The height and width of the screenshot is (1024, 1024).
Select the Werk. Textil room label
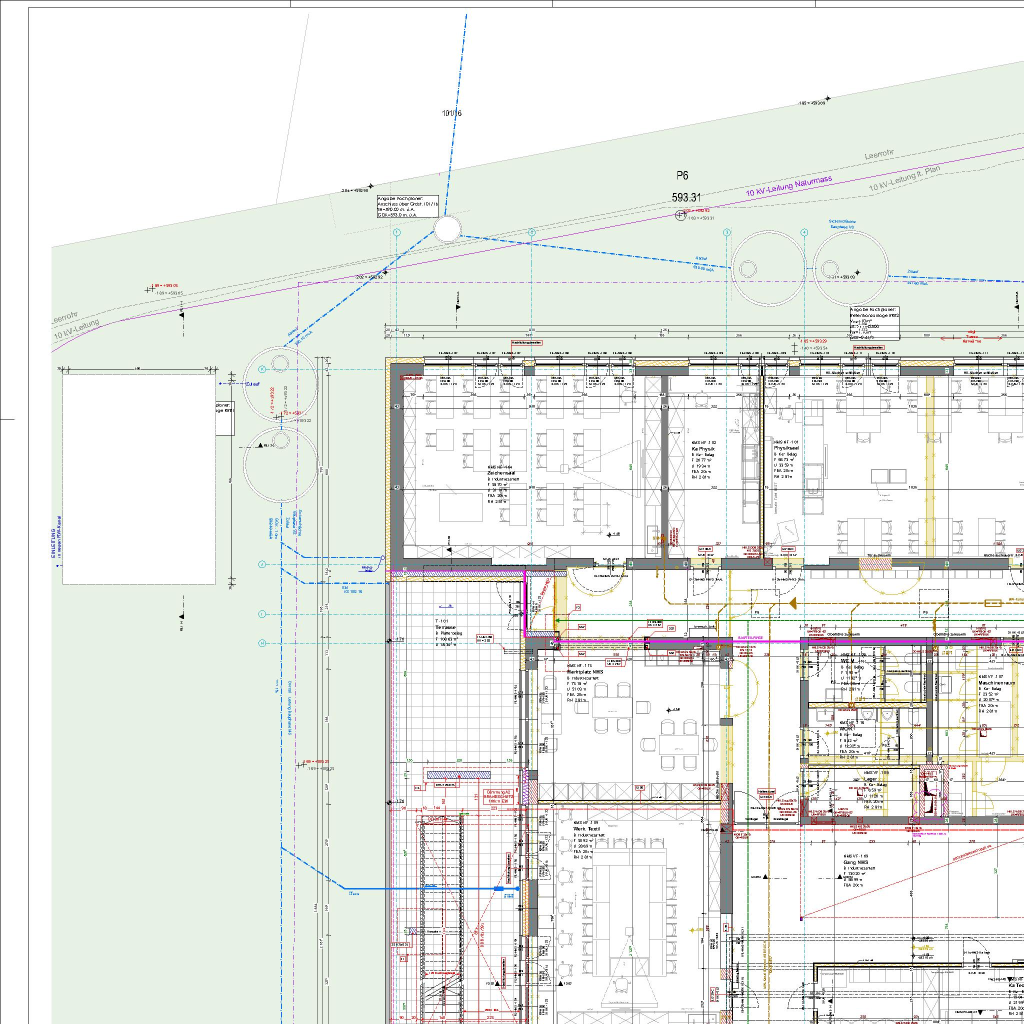[586, 830]
